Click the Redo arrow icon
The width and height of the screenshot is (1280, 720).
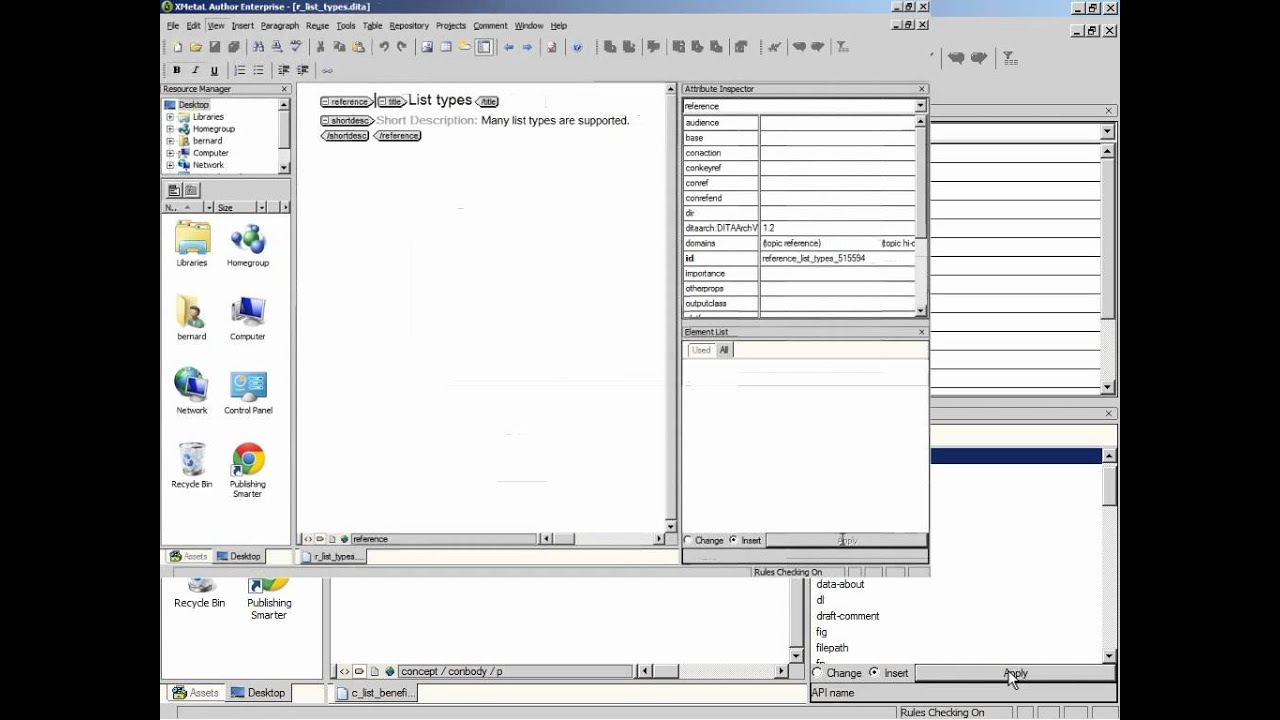point(402,47)
